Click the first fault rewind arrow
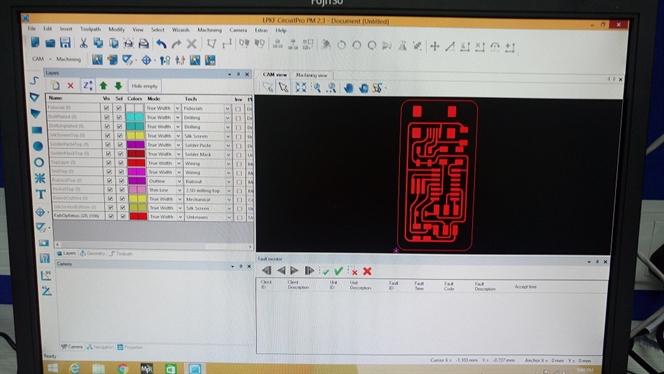 pyautogui.click(x=266, y=270)
